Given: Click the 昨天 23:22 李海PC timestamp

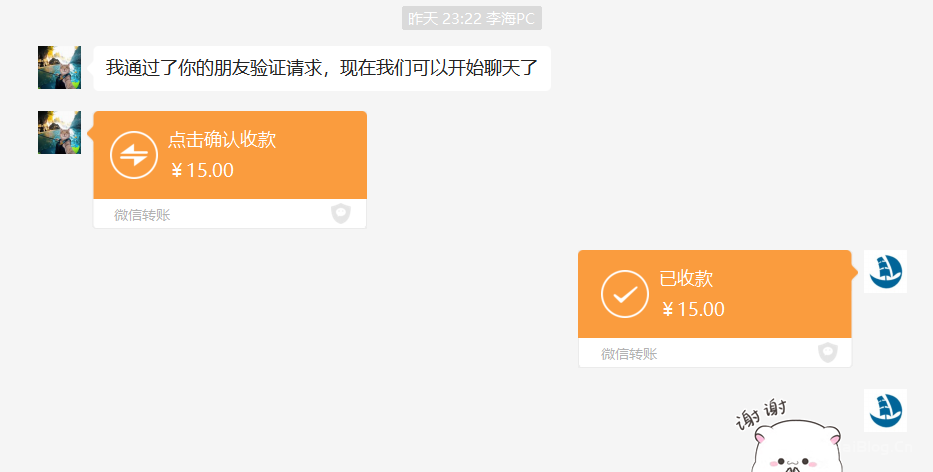Looking at the screenshot, I should click(x=472, y=18).
